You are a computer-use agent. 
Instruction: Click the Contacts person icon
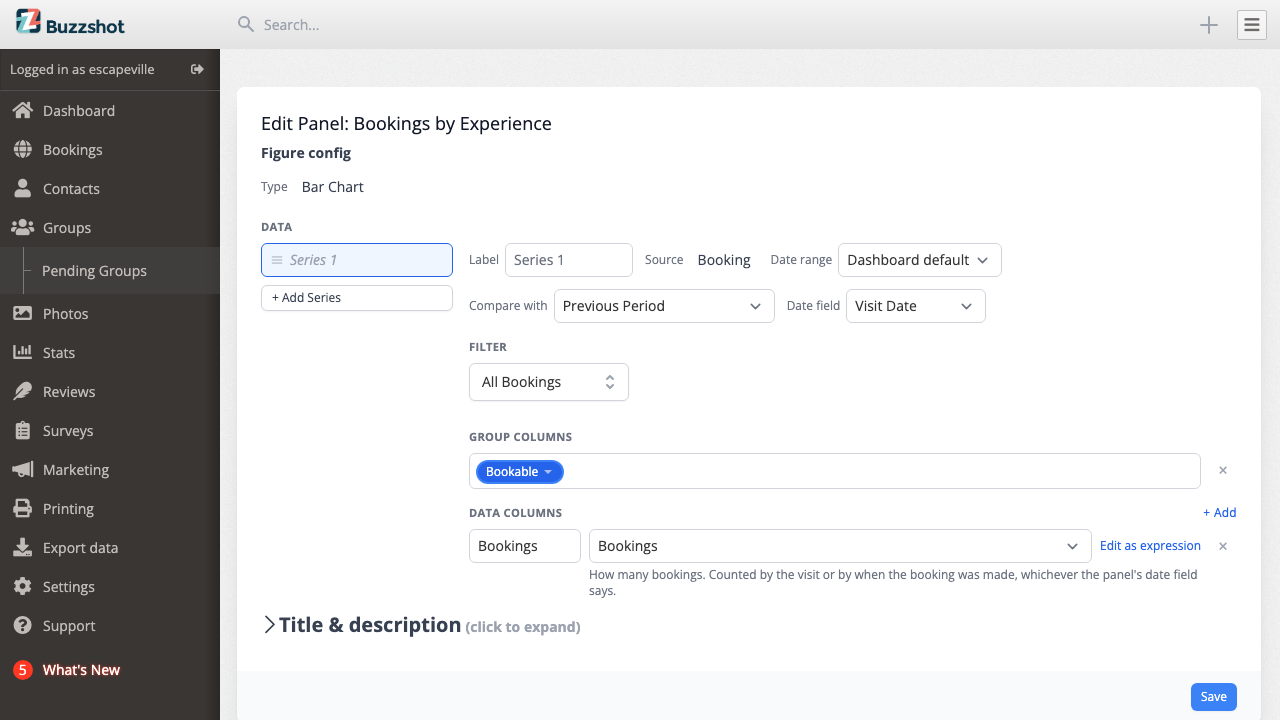tap(22, 188)
